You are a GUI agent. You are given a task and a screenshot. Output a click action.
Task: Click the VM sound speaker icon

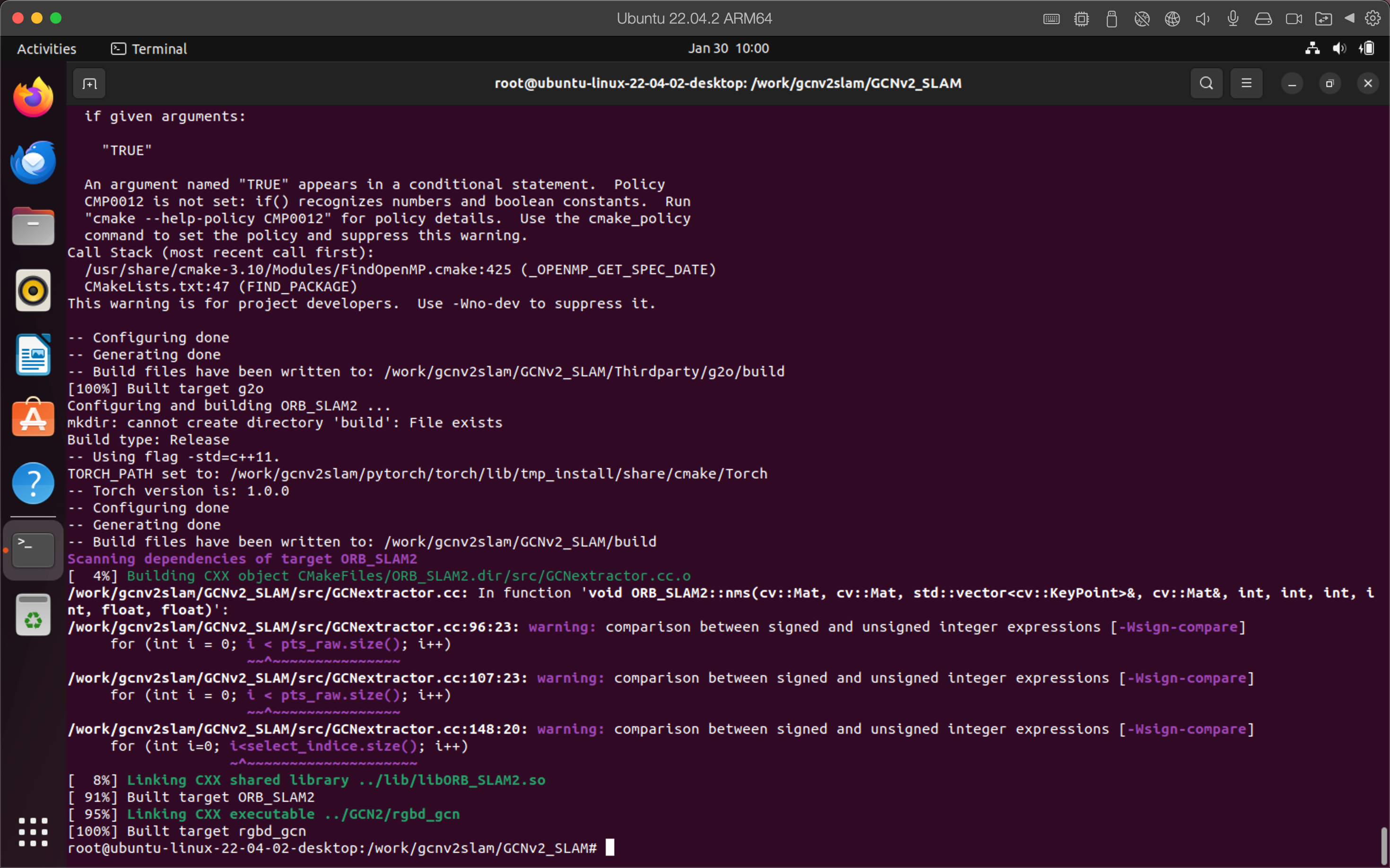(1202, 19)
